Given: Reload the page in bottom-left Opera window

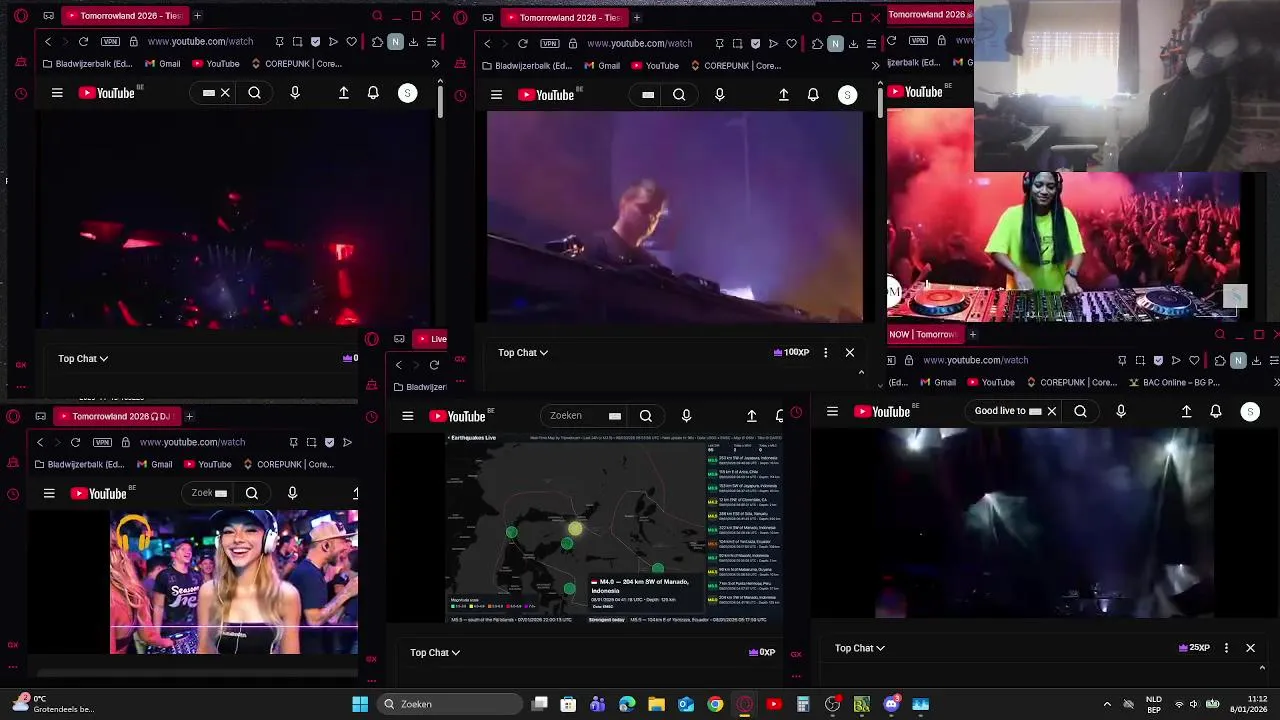Looking at the screenshot, I should (75, 442).
